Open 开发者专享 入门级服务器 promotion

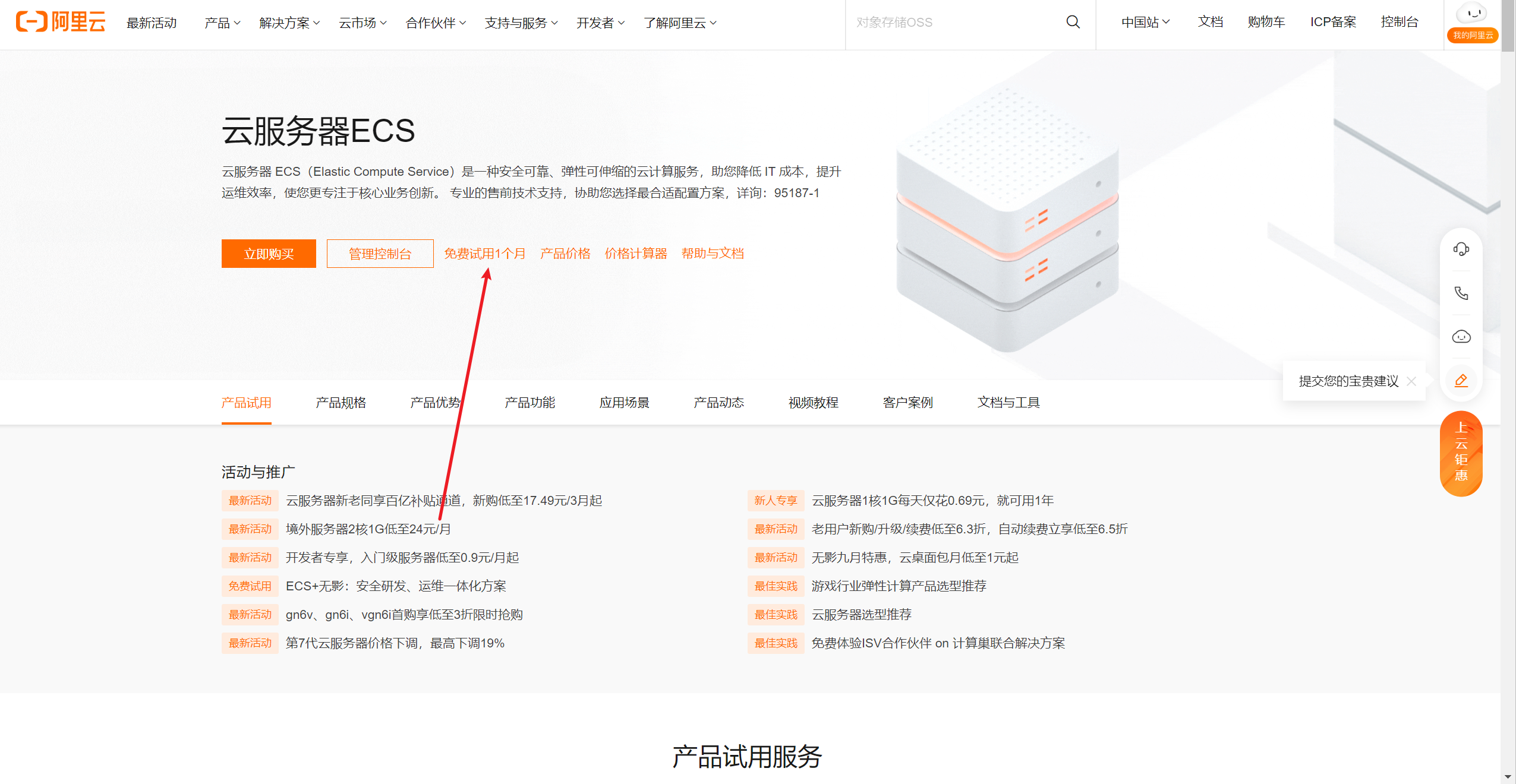point(402,558)
